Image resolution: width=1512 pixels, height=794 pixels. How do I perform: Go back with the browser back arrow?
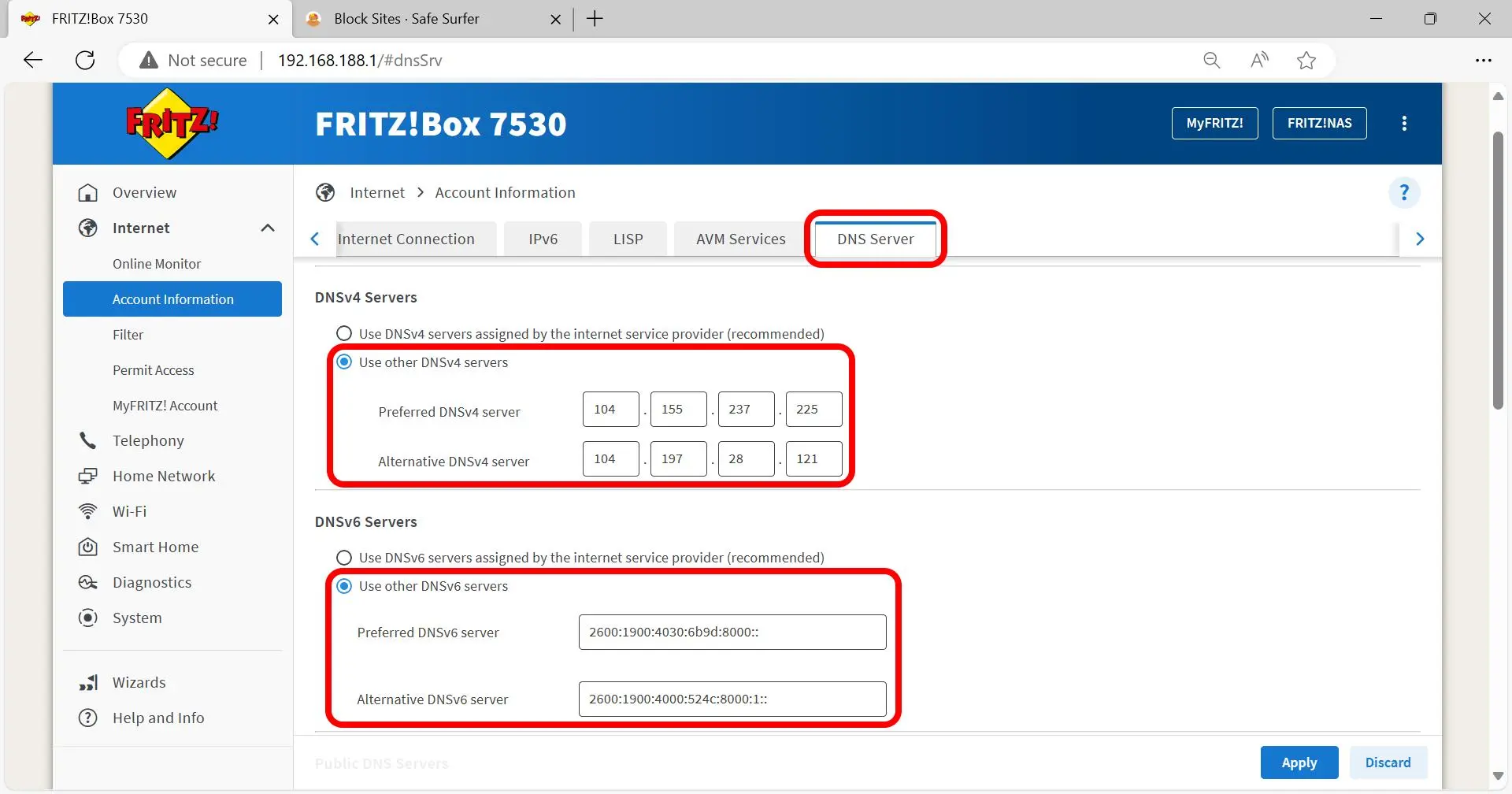click(33, 61)
